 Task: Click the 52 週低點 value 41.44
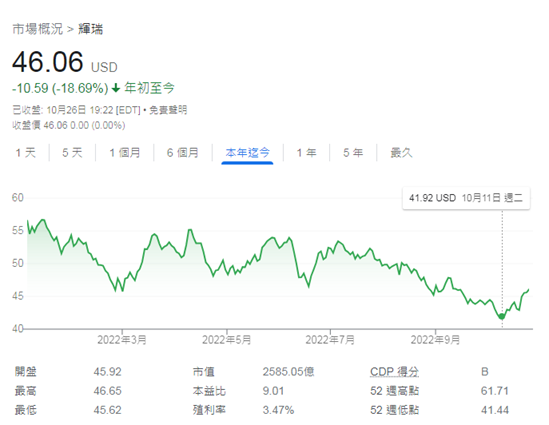pyautogui.click(x=495, y=410)
